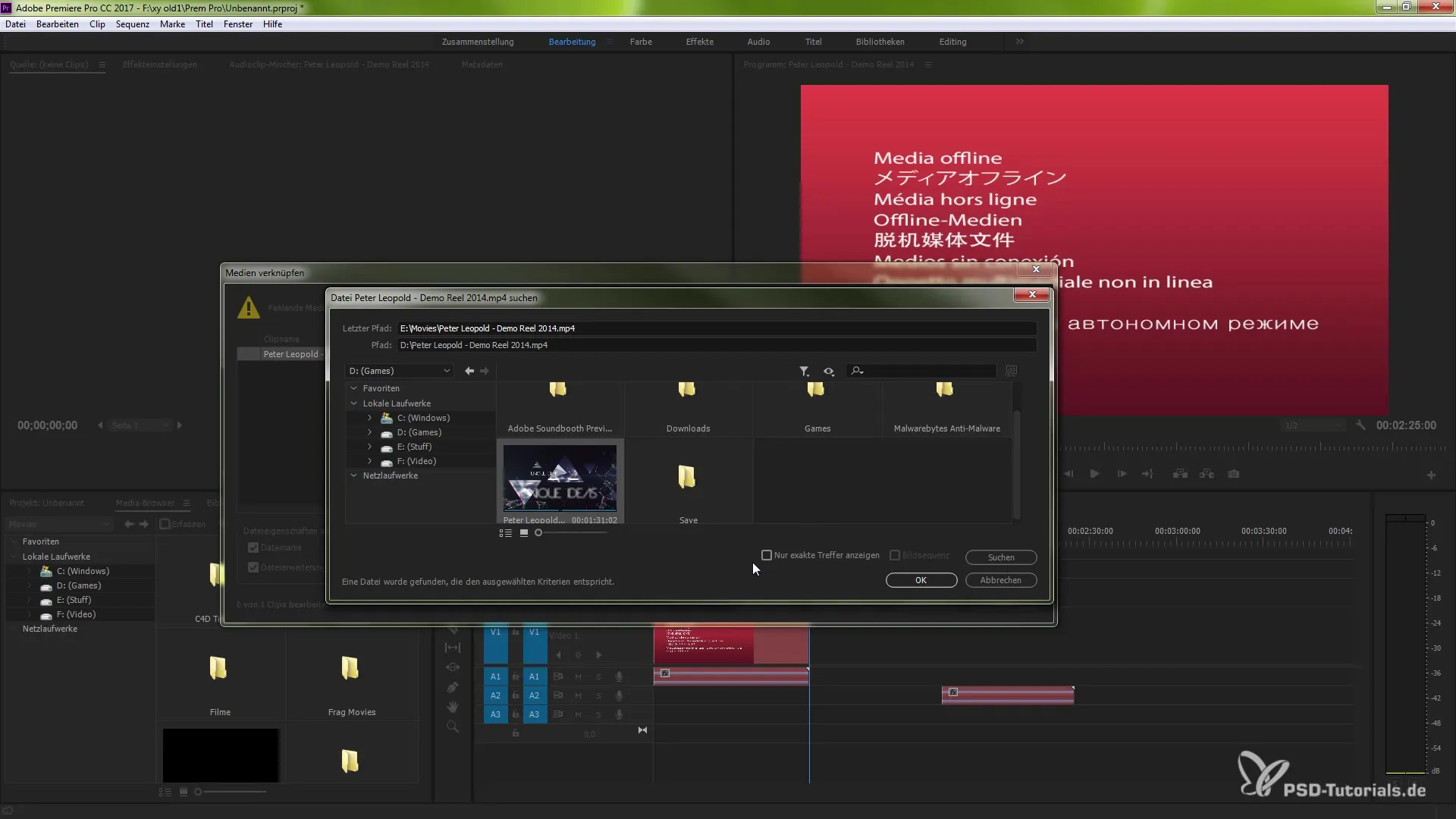This screenshot has height=819, width=1456.
Task: Click the Abbrechen button
Action: coord(1000,580)
